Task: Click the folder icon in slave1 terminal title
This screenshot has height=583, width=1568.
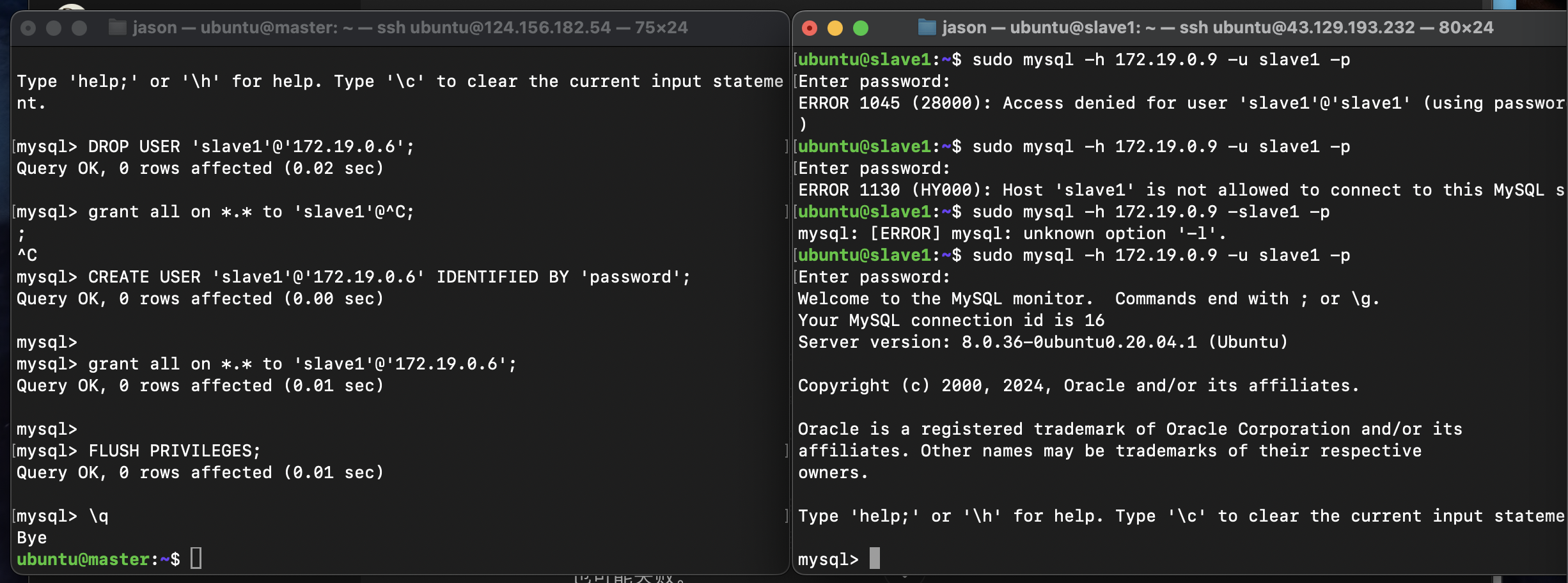Action: click(927, 27)
